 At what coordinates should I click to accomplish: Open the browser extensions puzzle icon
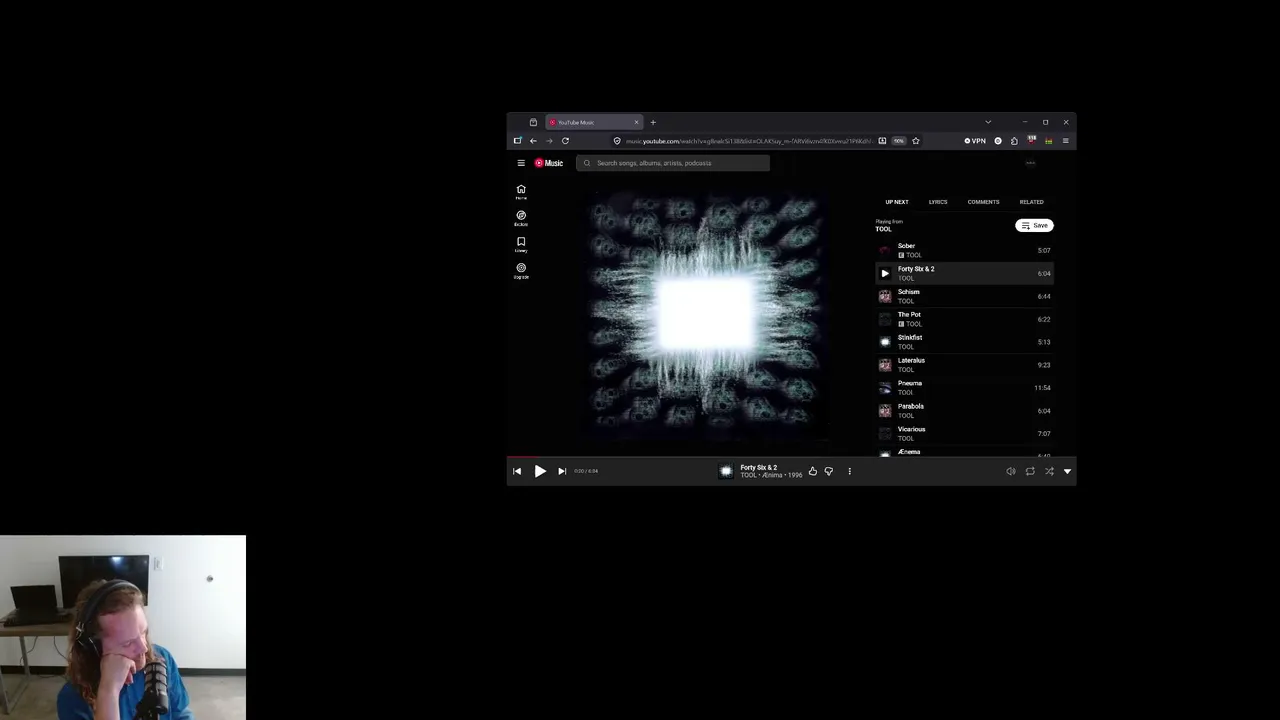tap(1014, 141)
